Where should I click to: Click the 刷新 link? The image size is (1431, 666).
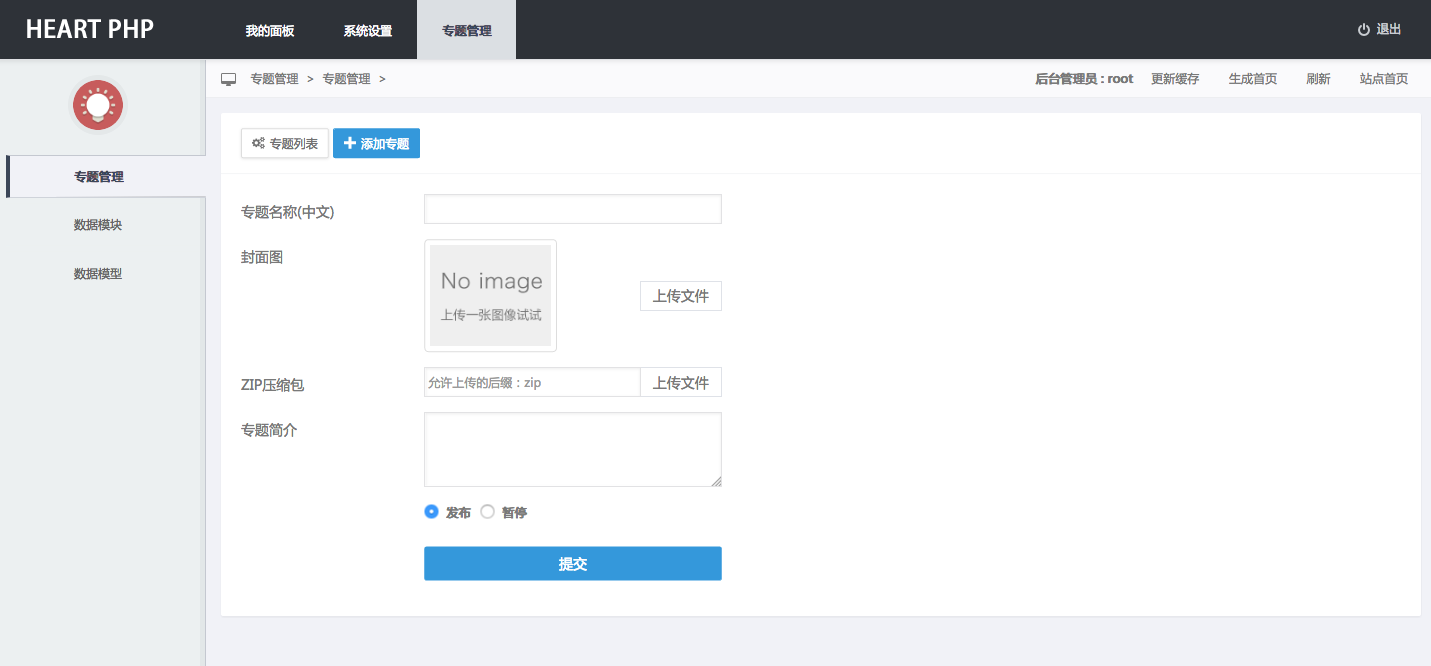tap(1318, 79)
